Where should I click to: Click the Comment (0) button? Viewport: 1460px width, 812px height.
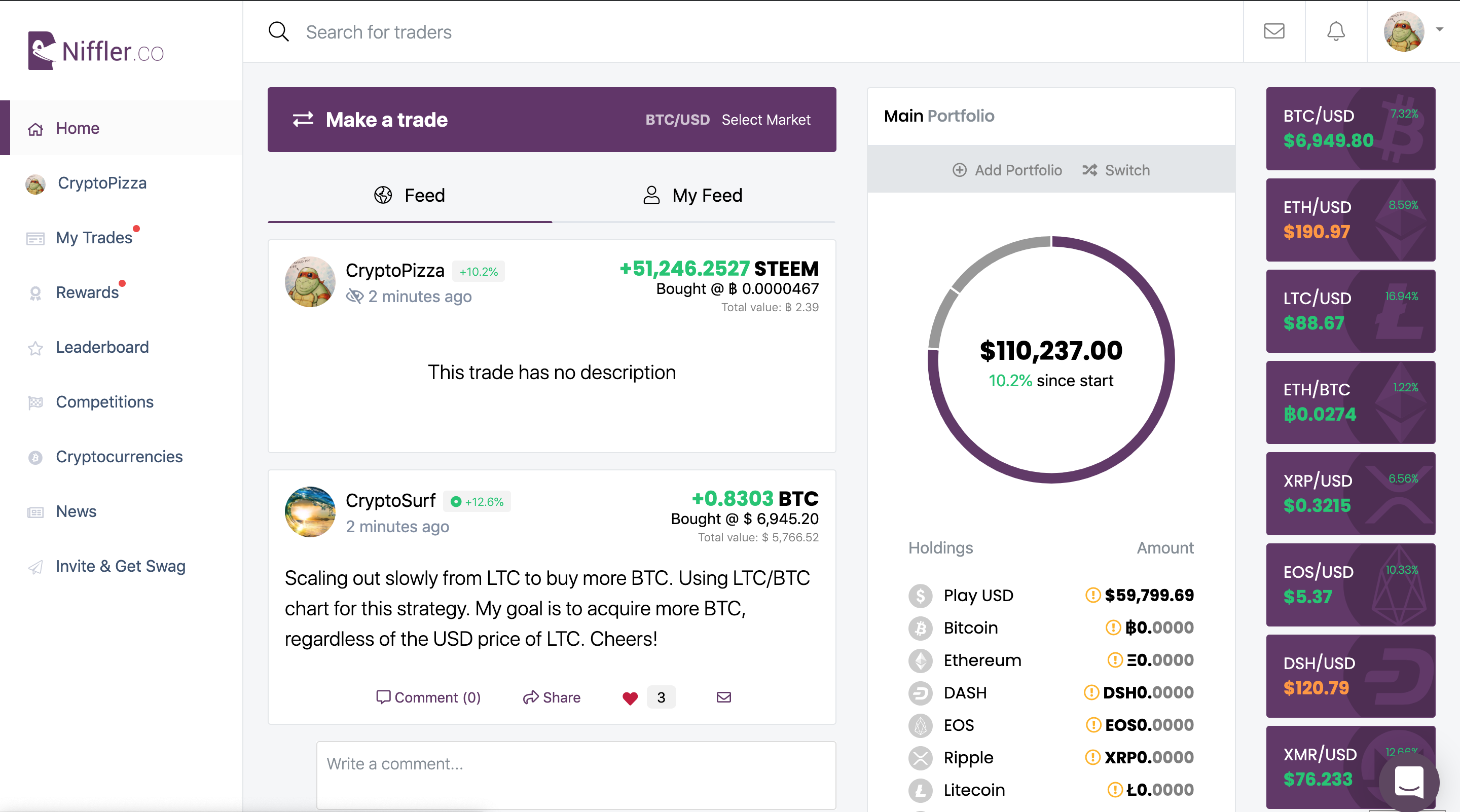tap(428, 697)
